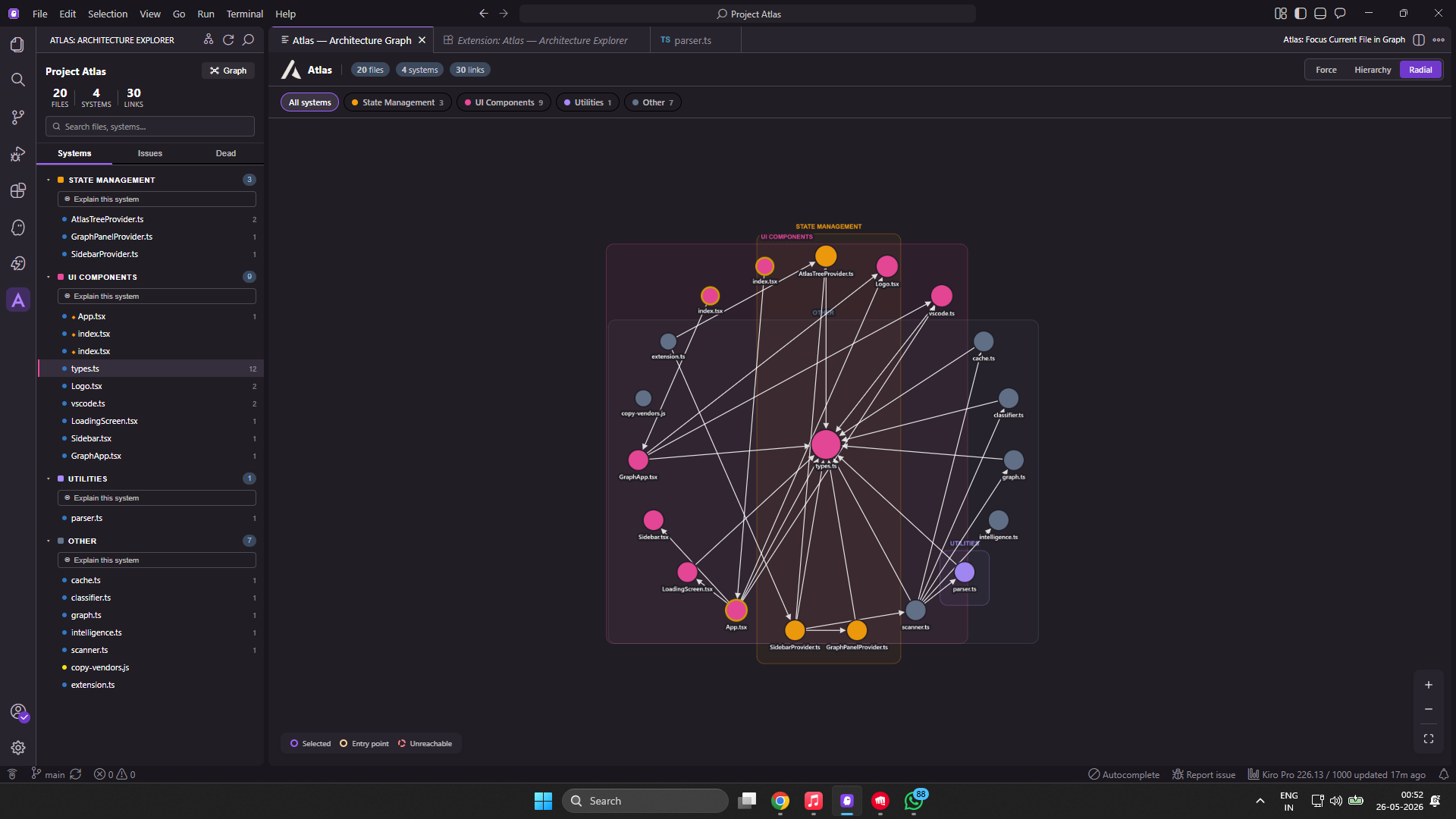Switch to the Dead tab
This screenshot has height=819, width=1456.
(226, 153)
